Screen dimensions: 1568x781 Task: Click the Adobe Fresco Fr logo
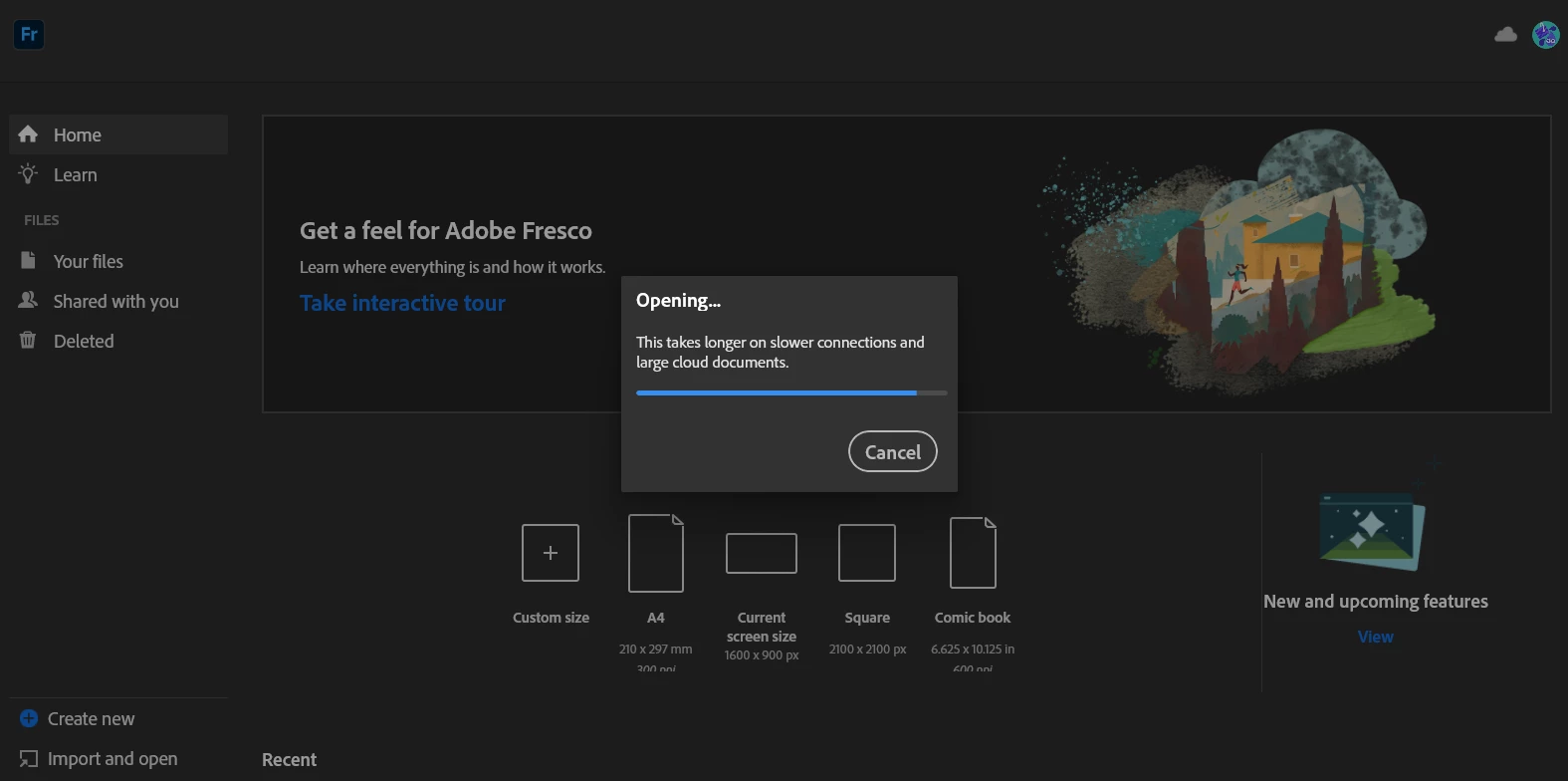click(29, 34)
